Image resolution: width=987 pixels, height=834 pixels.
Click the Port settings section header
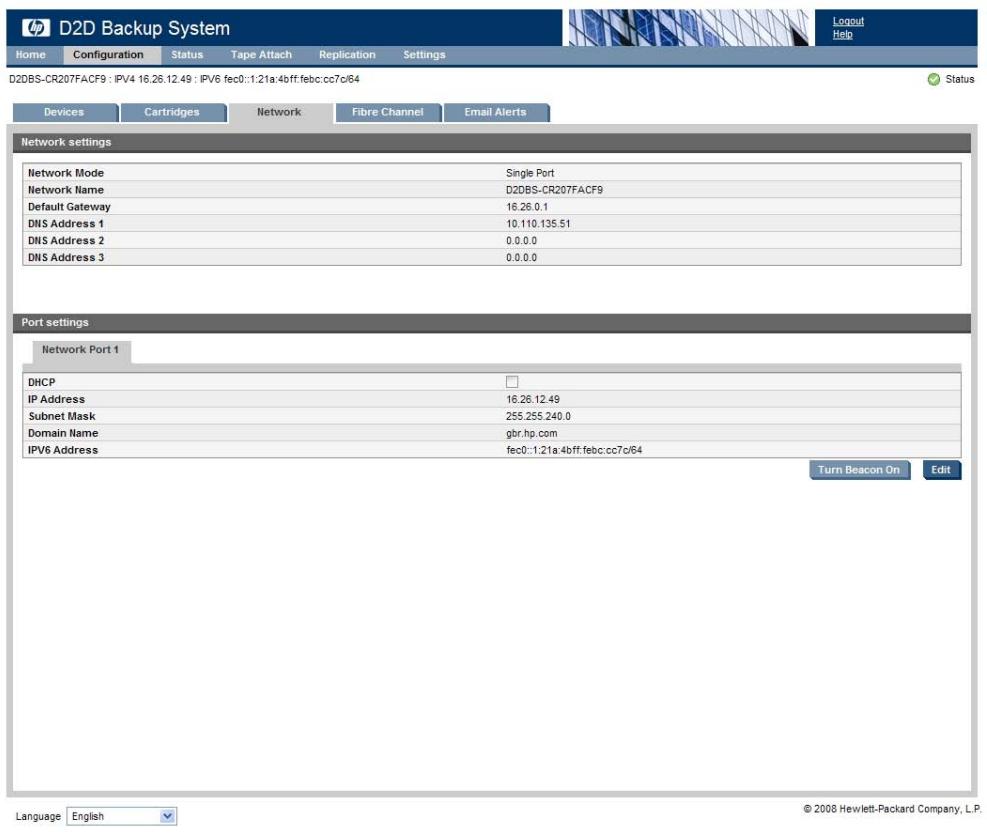[x=492, y=322]
